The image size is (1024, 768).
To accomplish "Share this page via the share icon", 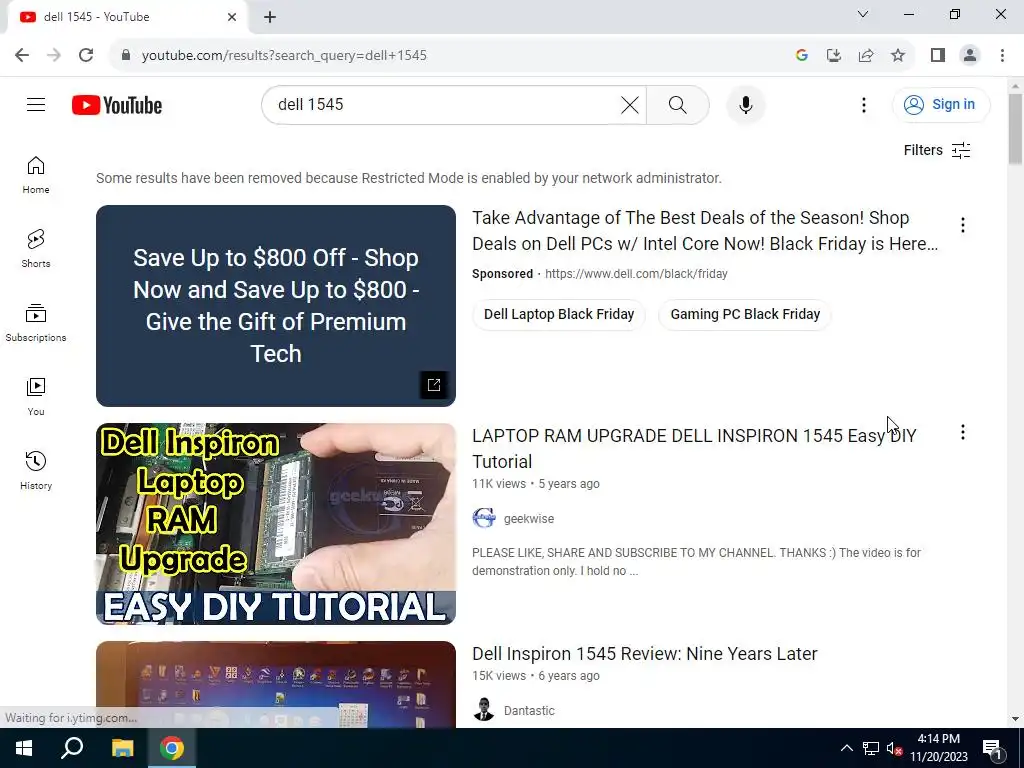I will click(866, 56).
